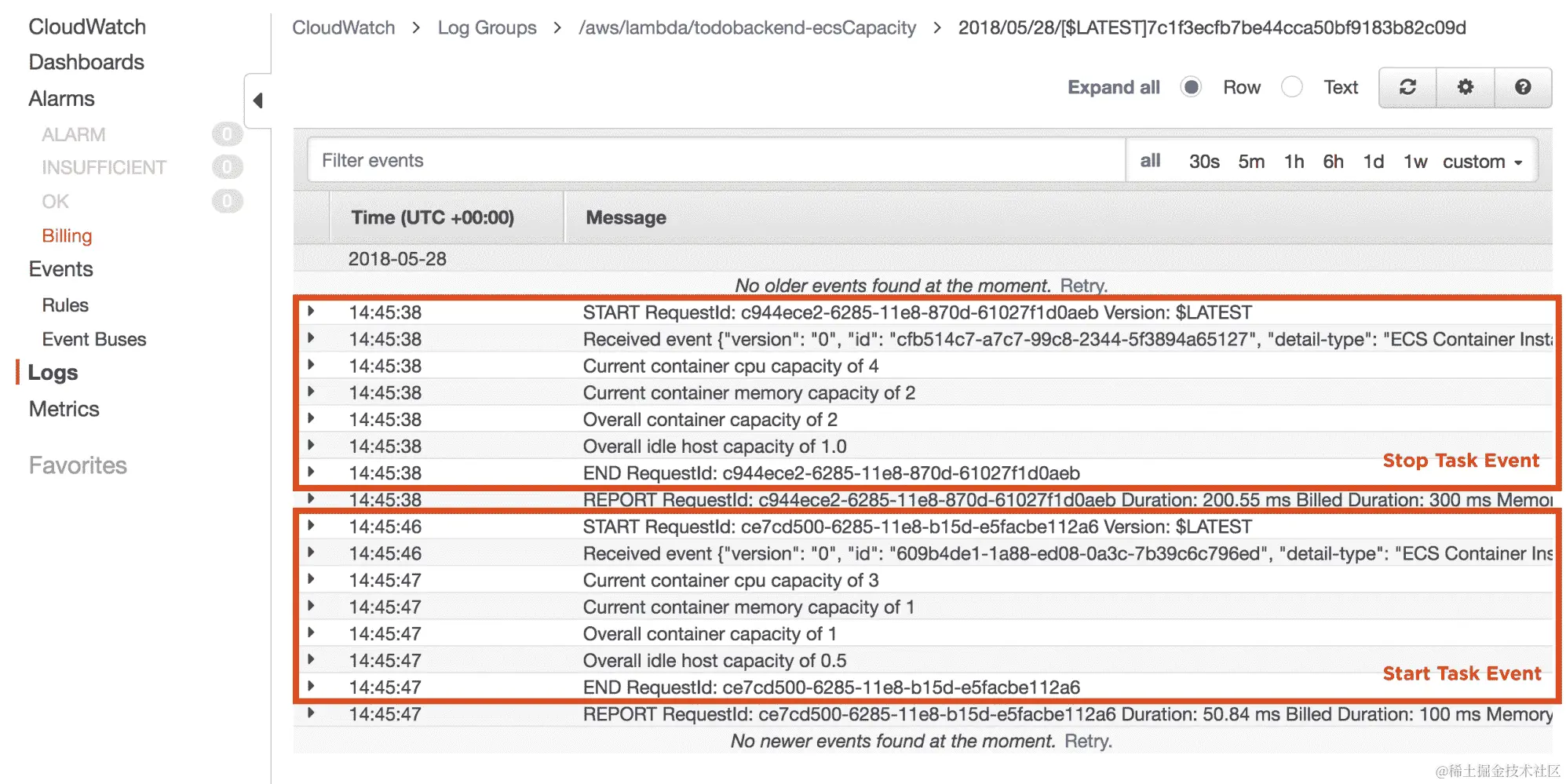This screenshot has width=1566, height=784.
Task: Select the Text view radio button
Action: [x=1291, y=87]
